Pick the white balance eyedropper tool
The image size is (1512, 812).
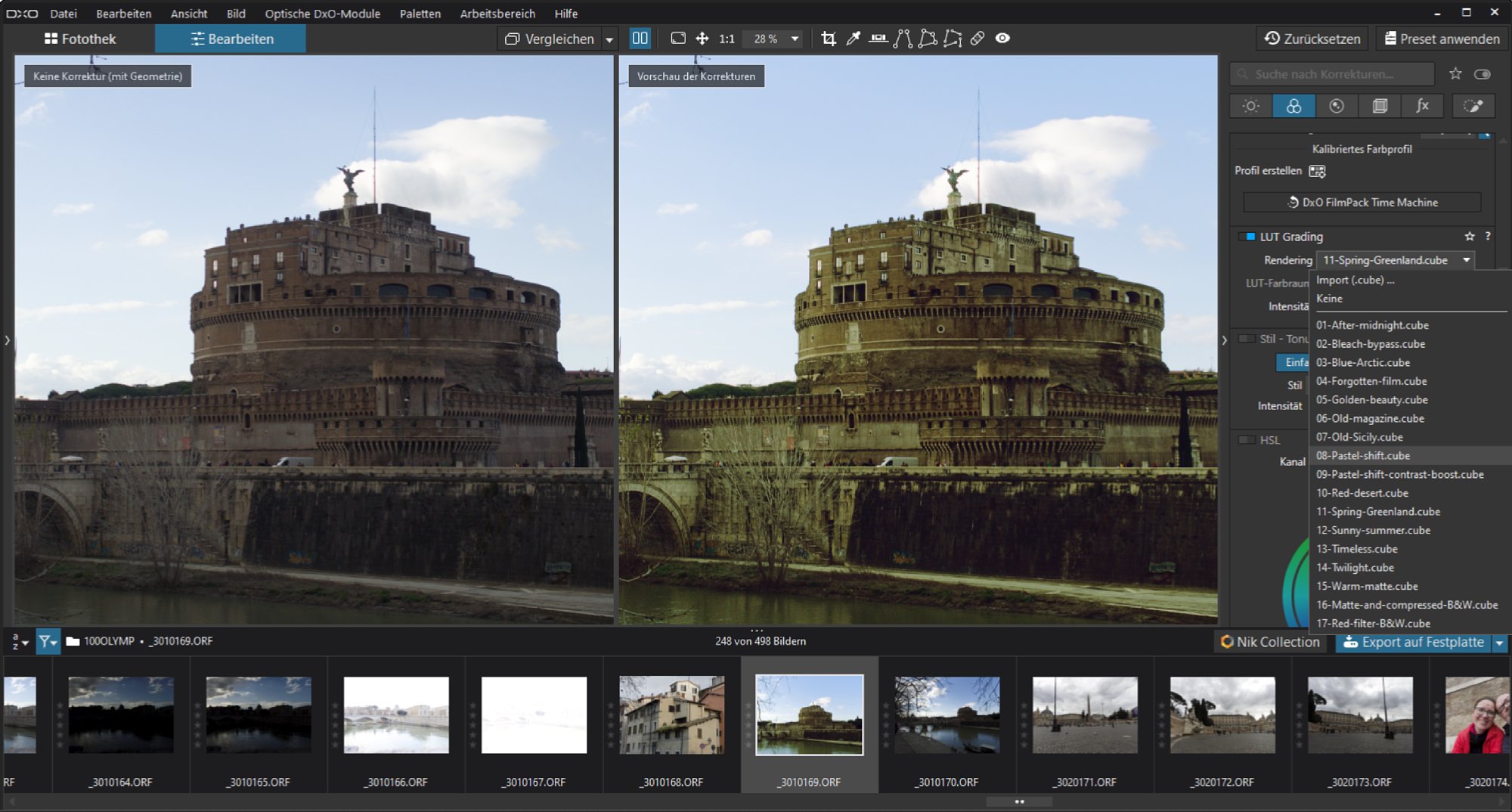854,39
